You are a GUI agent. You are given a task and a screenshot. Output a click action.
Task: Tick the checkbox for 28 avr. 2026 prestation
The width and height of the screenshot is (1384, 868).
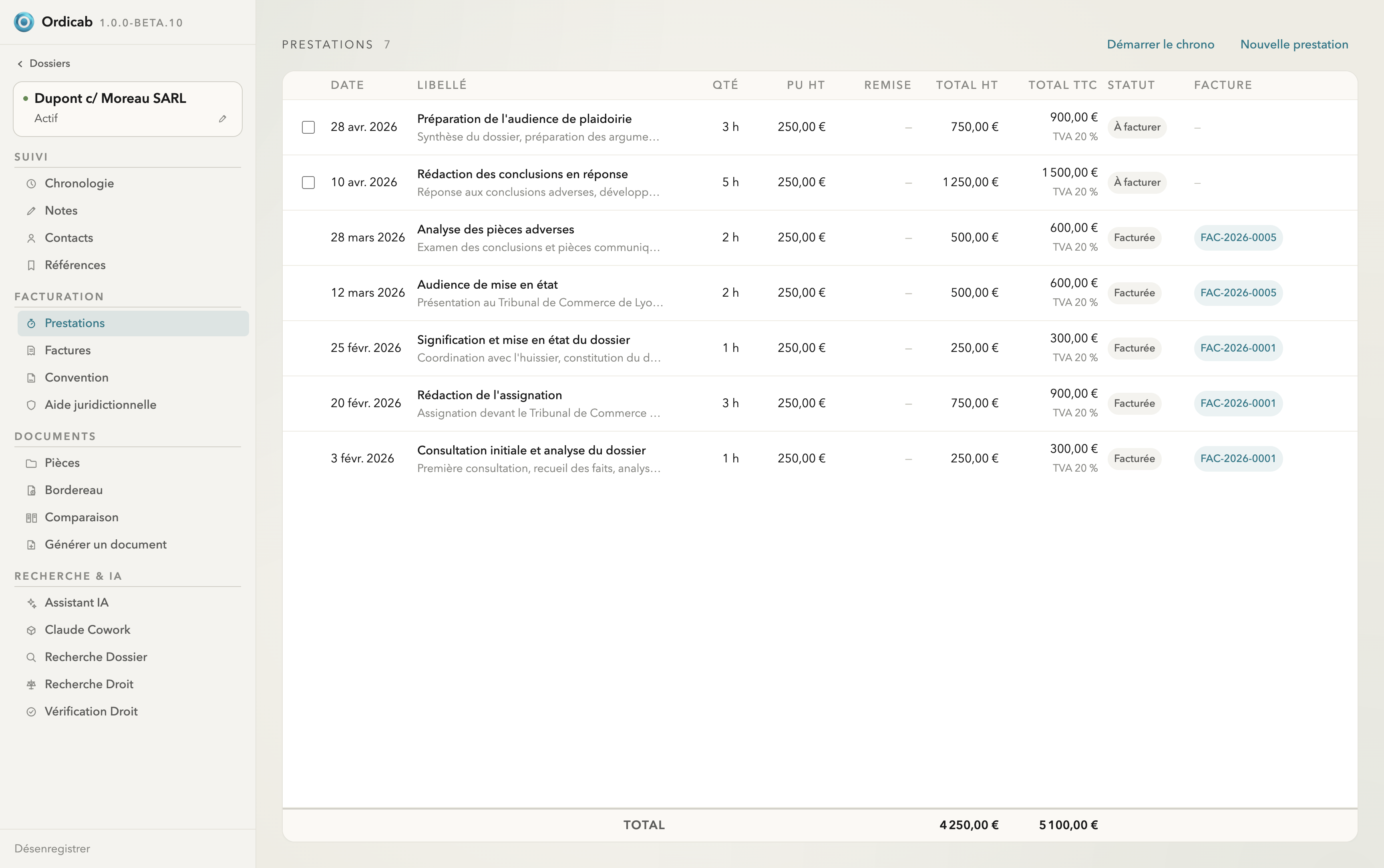point(308,127)
